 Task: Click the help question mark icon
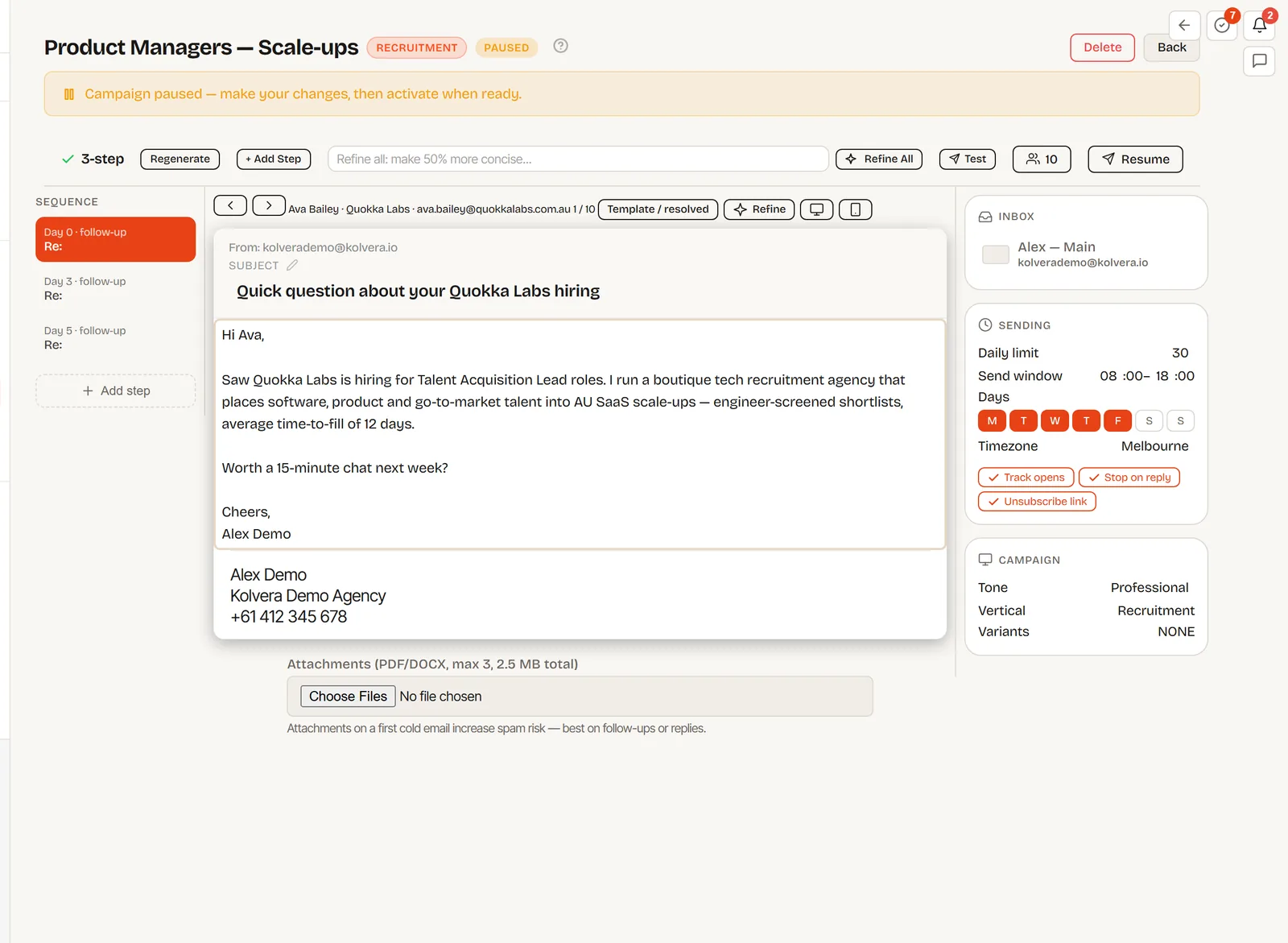561,46
